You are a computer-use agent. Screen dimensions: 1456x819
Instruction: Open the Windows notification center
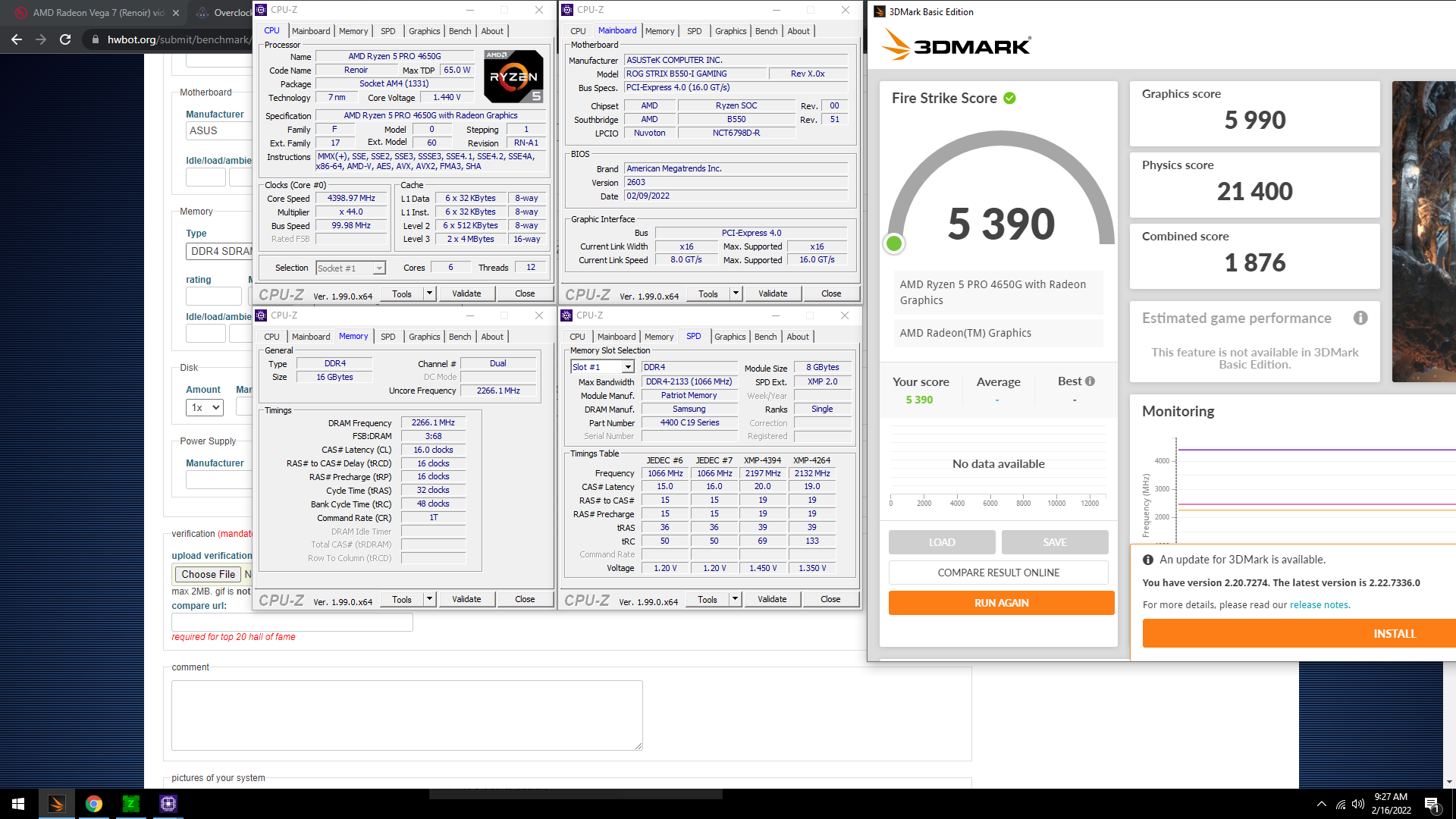(1432, 804)
